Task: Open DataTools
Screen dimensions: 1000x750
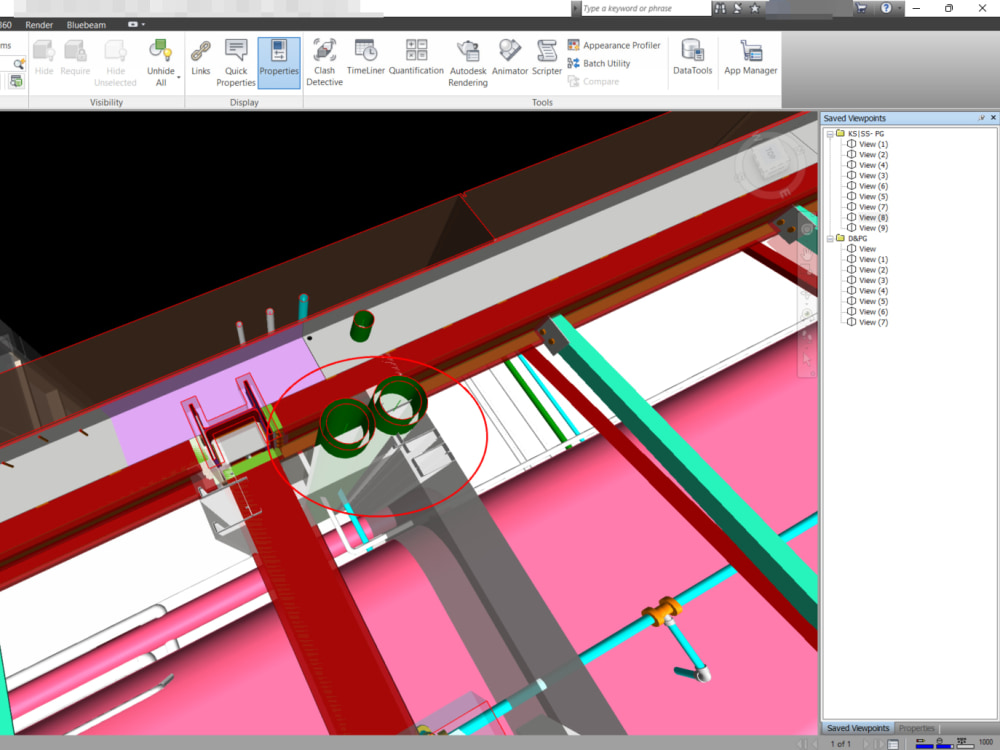Action: pos(692,57)
